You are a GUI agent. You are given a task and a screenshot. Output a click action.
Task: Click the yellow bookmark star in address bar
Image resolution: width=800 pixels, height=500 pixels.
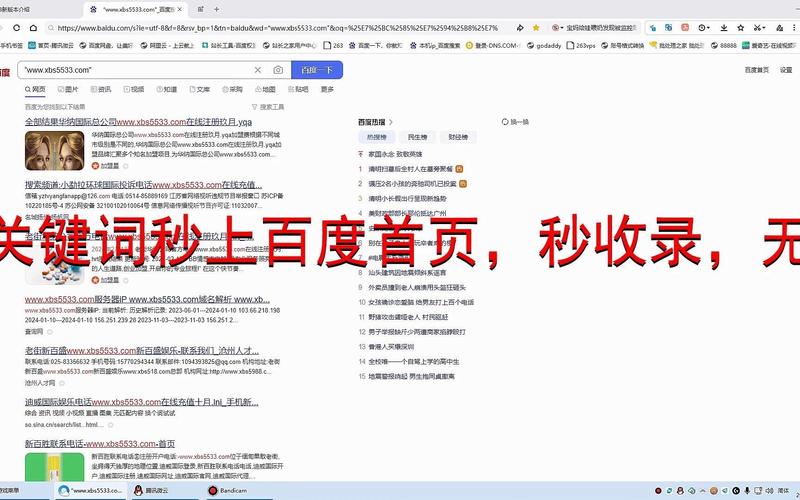[x=536, y=28]
